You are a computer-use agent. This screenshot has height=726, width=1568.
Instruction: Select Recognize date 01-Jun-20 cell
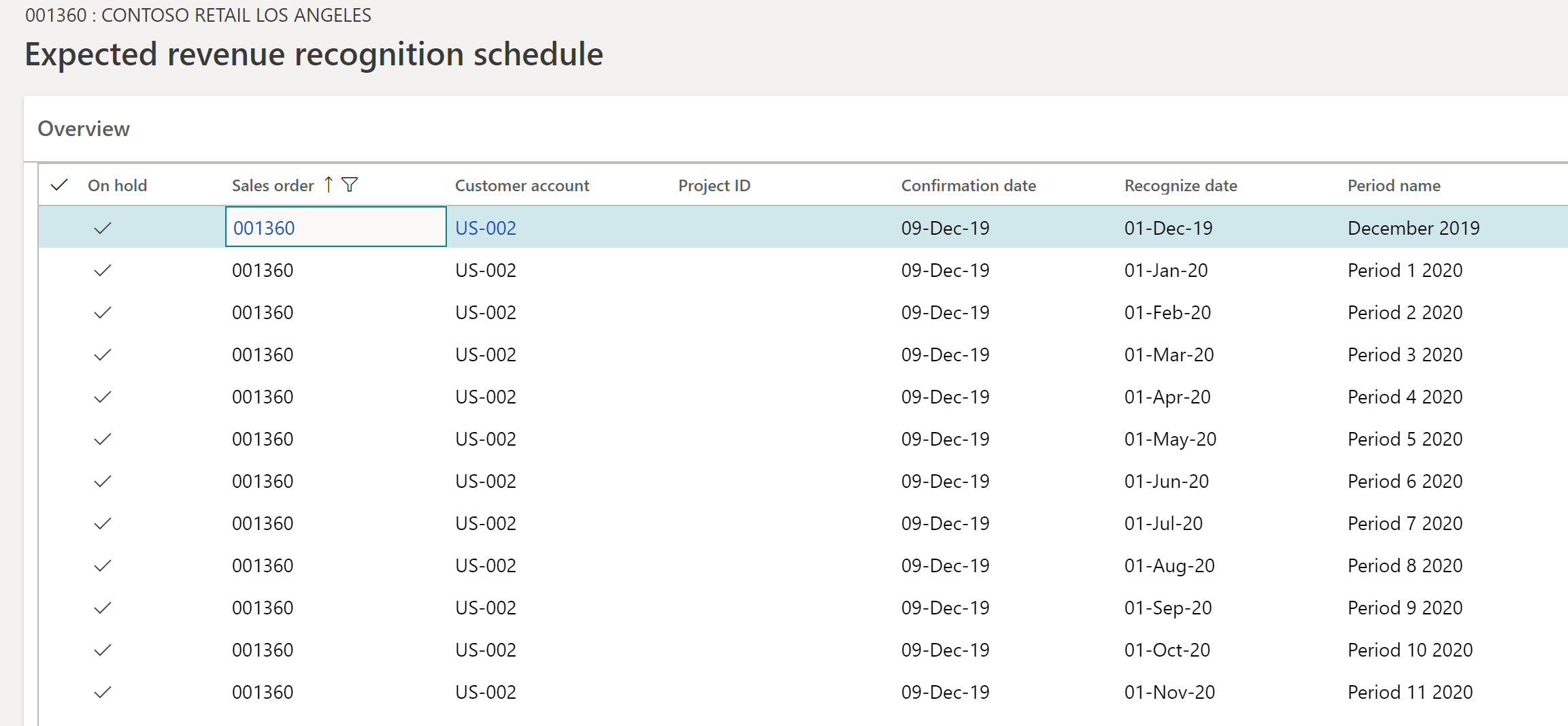[x=1167, y=481]
